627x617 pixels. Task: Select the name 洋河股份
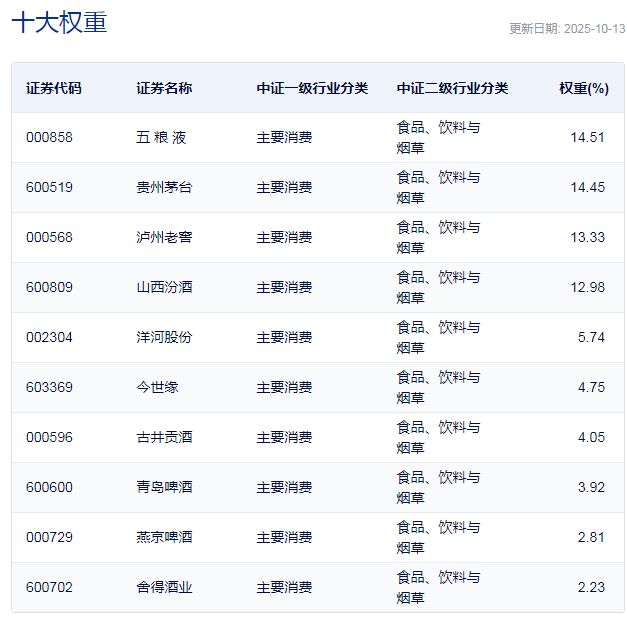click(x=164, y=337)
